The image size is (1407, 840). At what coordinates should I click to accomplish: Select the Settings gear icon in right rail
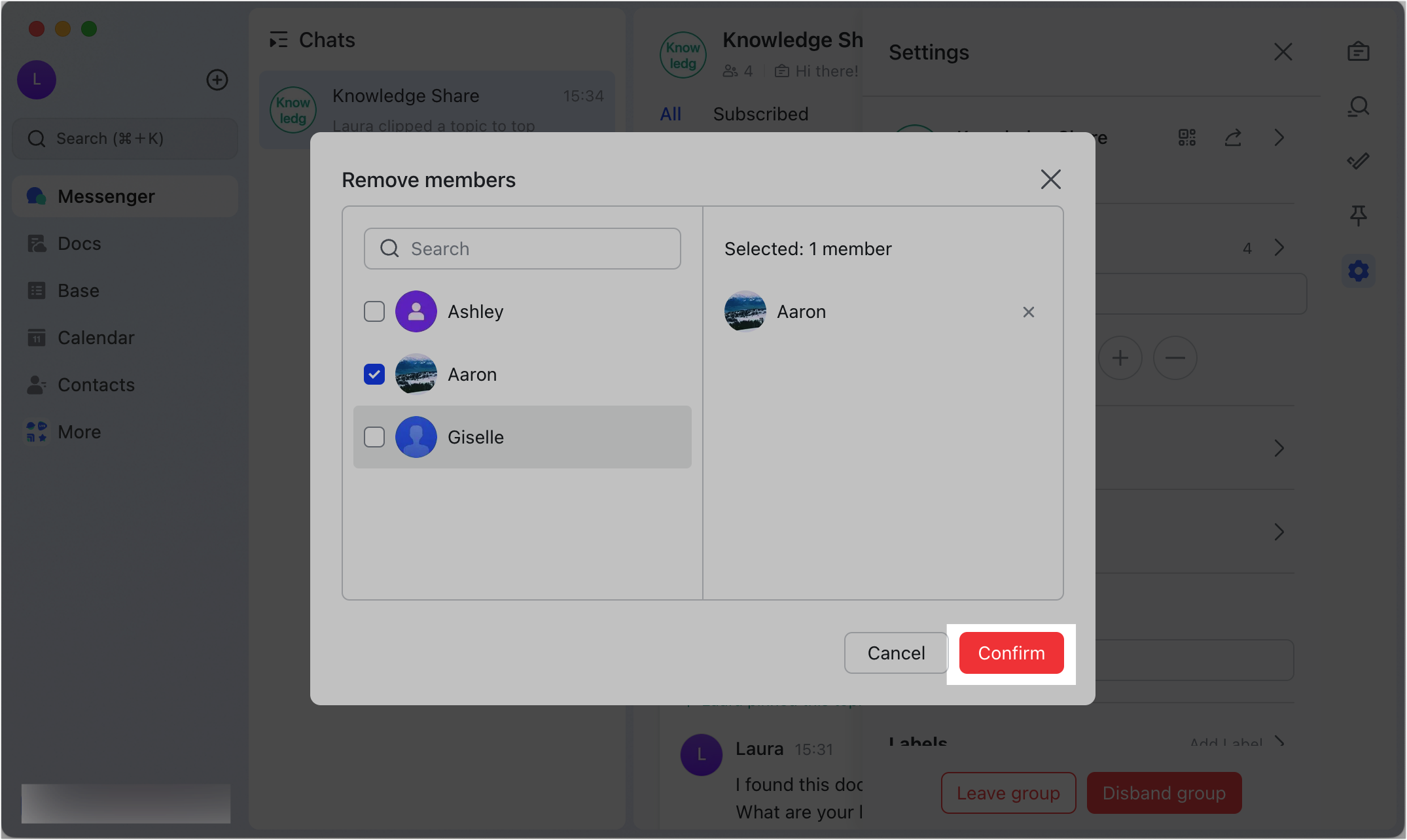tap(1359, 270)
